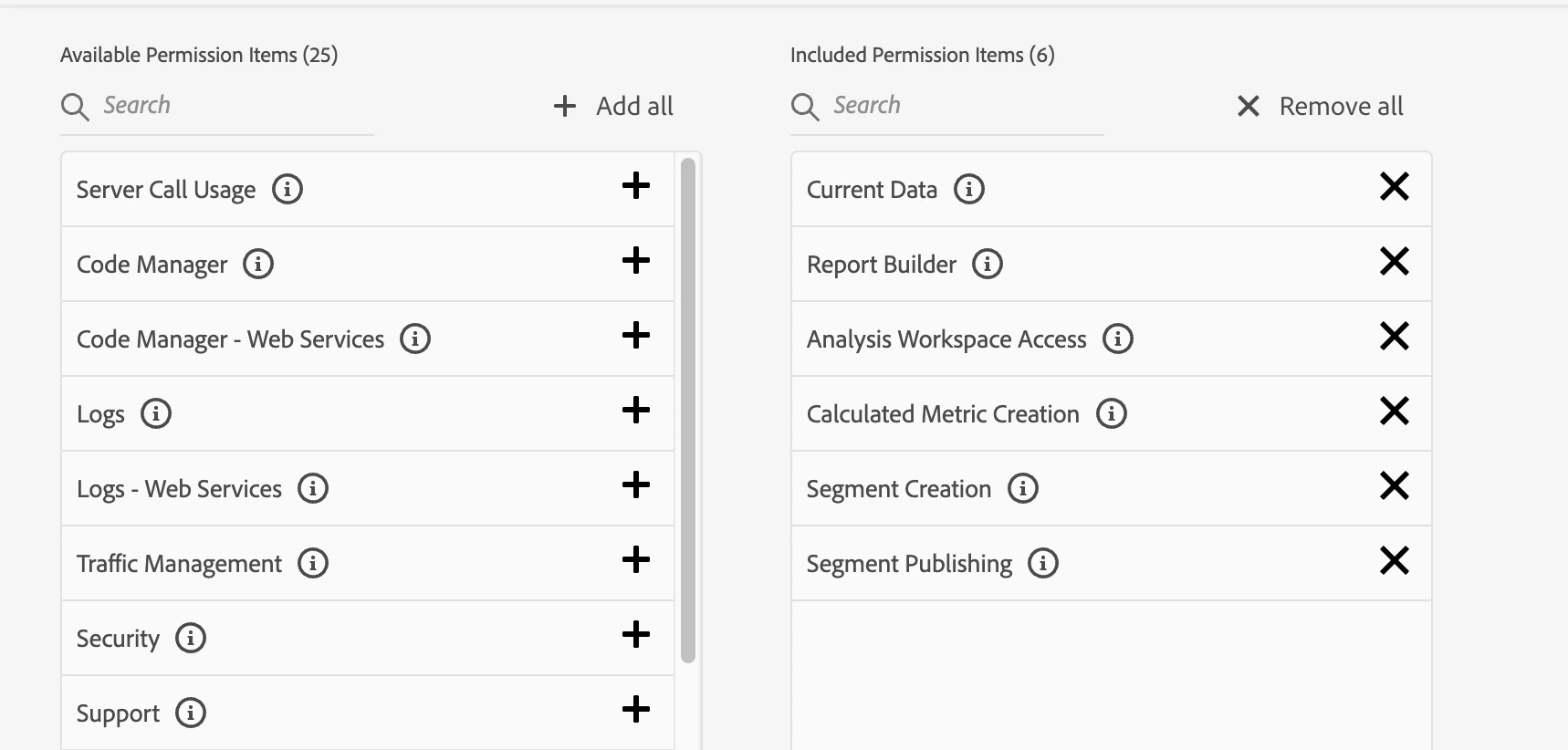Image resolution: width=1568 pixels, height=750 pixels.
Task: Add the Logs permission item
Action: 635,411
